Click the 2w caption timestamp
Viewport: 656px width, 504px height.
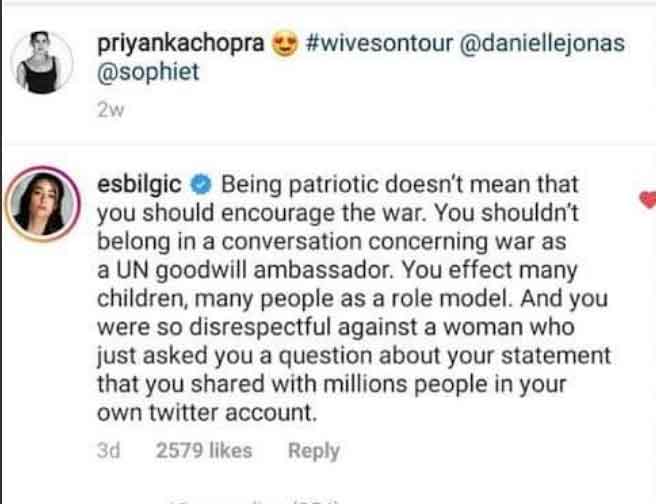[x=109, y=110]
